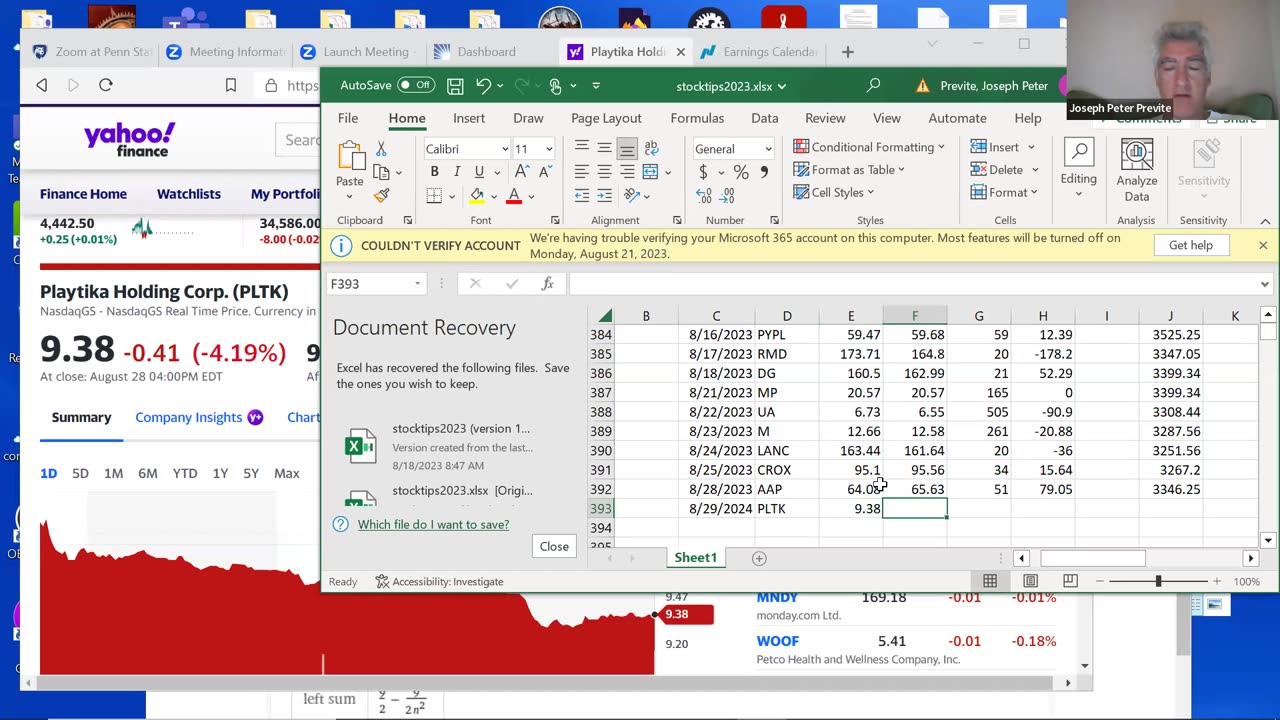Select the Earnings Calendar browser tab
Viewport: 1280px width, 720px height.
pyautogui.click(x=759, y=52)
